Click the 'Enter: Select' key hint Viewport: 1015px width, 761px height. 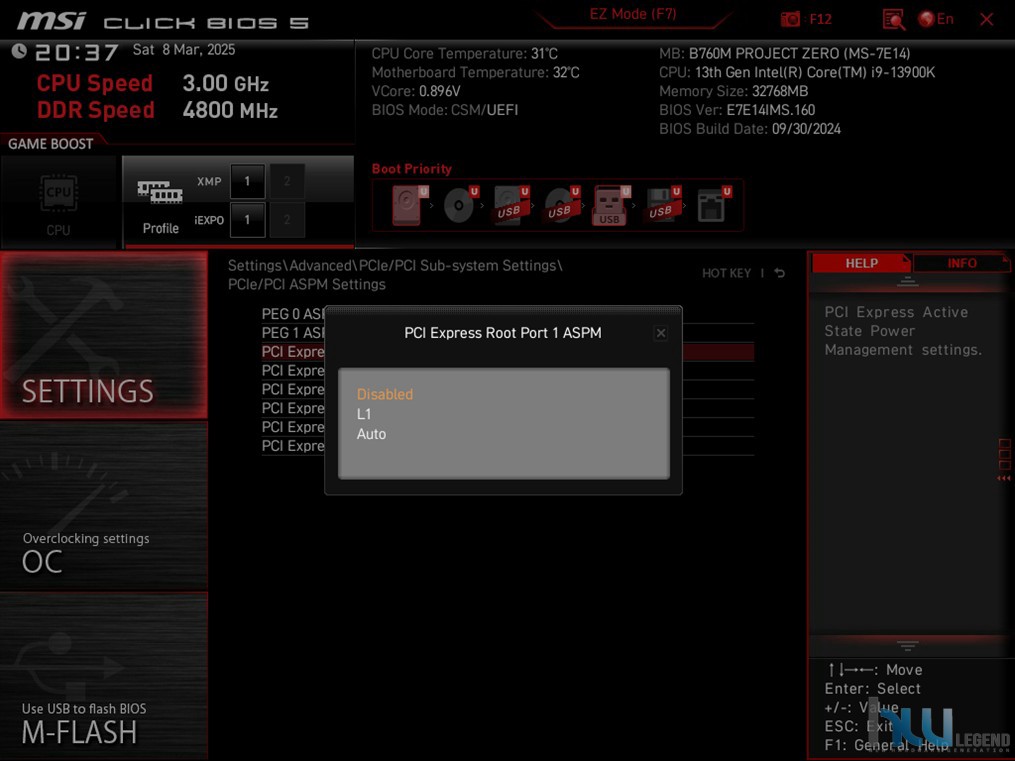[872, 689]
